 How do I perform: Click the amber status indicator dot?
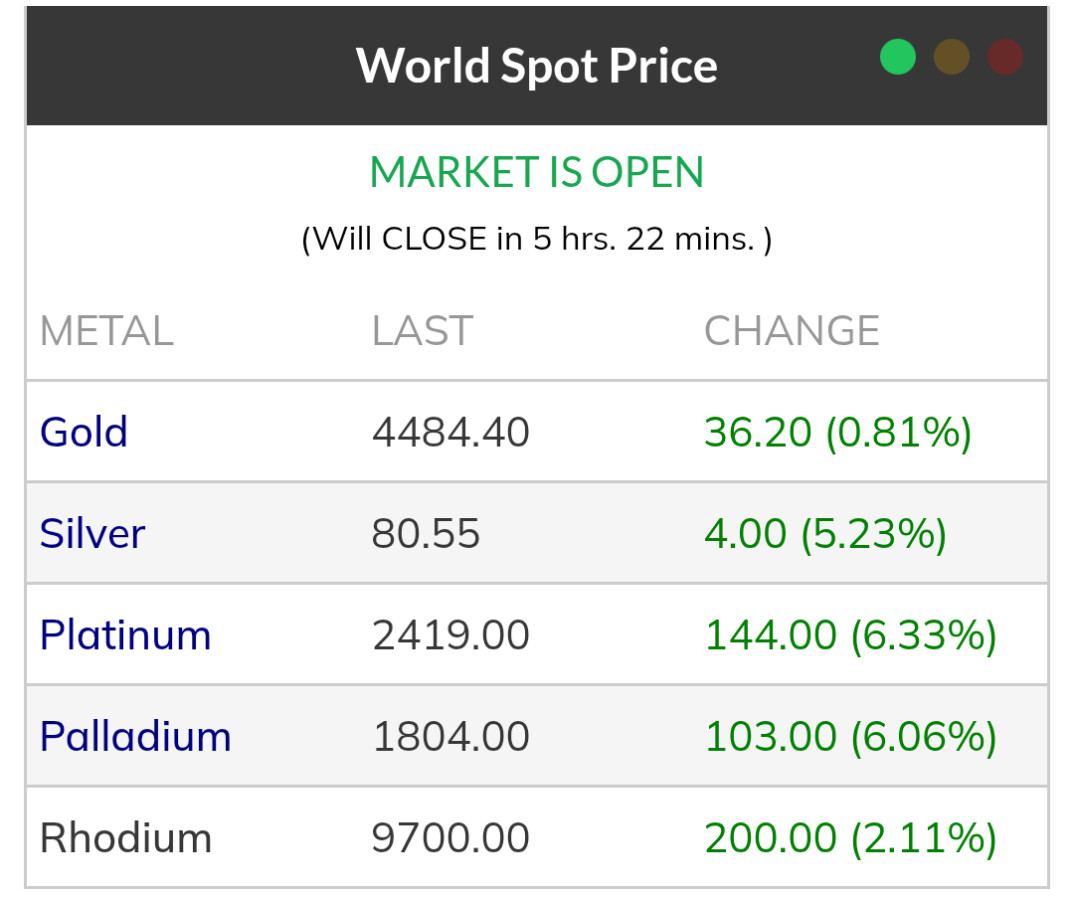(951, 57)
